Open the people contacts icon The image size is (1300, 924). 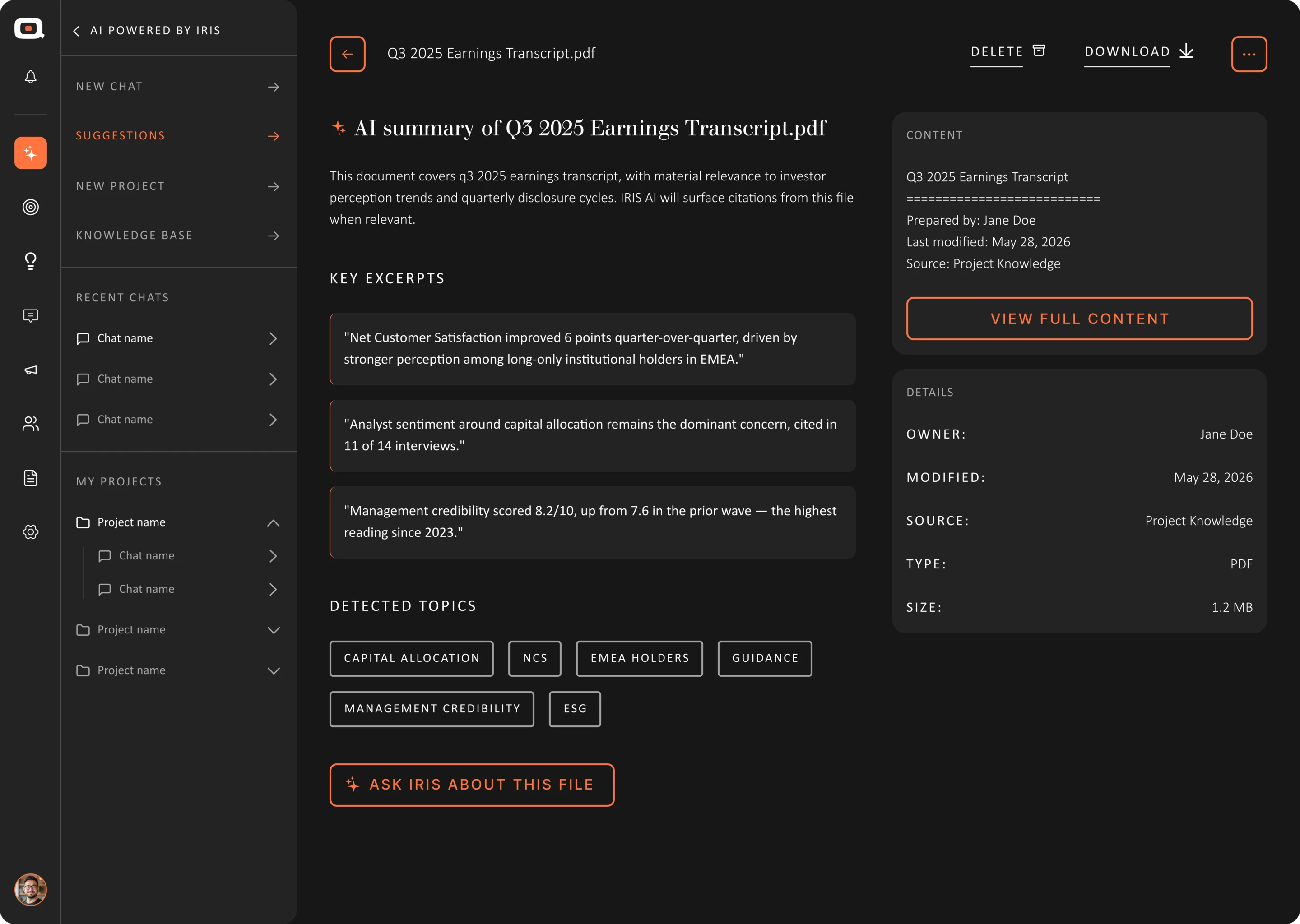[31, 423]
